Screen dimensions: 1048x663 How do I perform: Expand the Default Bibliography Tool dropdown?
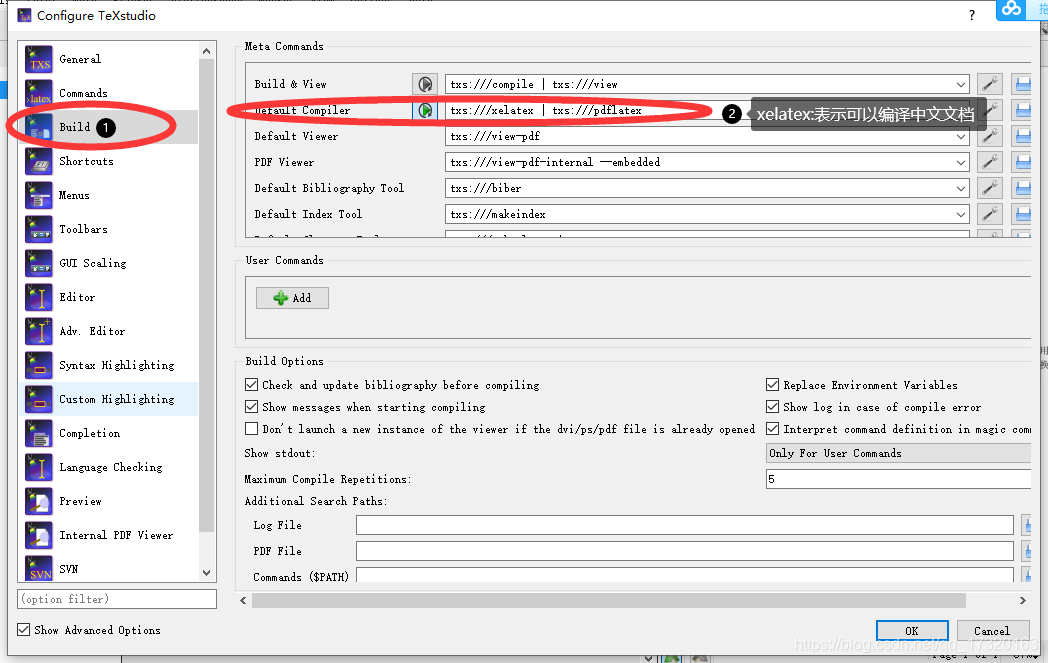click(x=960, y=188)
